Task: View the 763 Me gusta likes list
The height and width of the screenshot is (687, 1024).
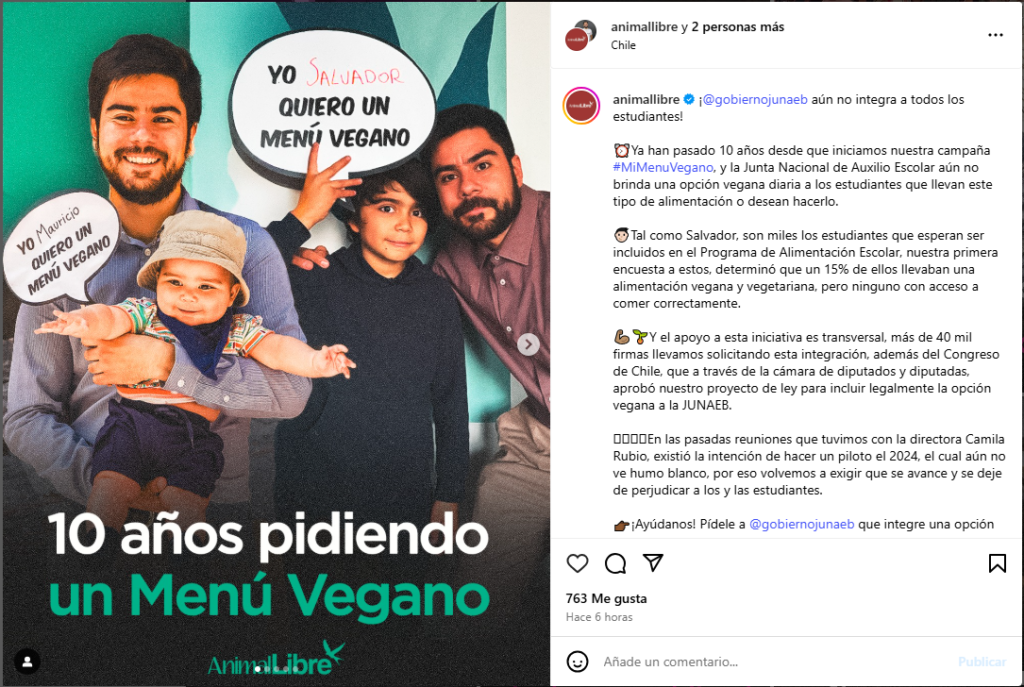Action: [x=606, y=598]
